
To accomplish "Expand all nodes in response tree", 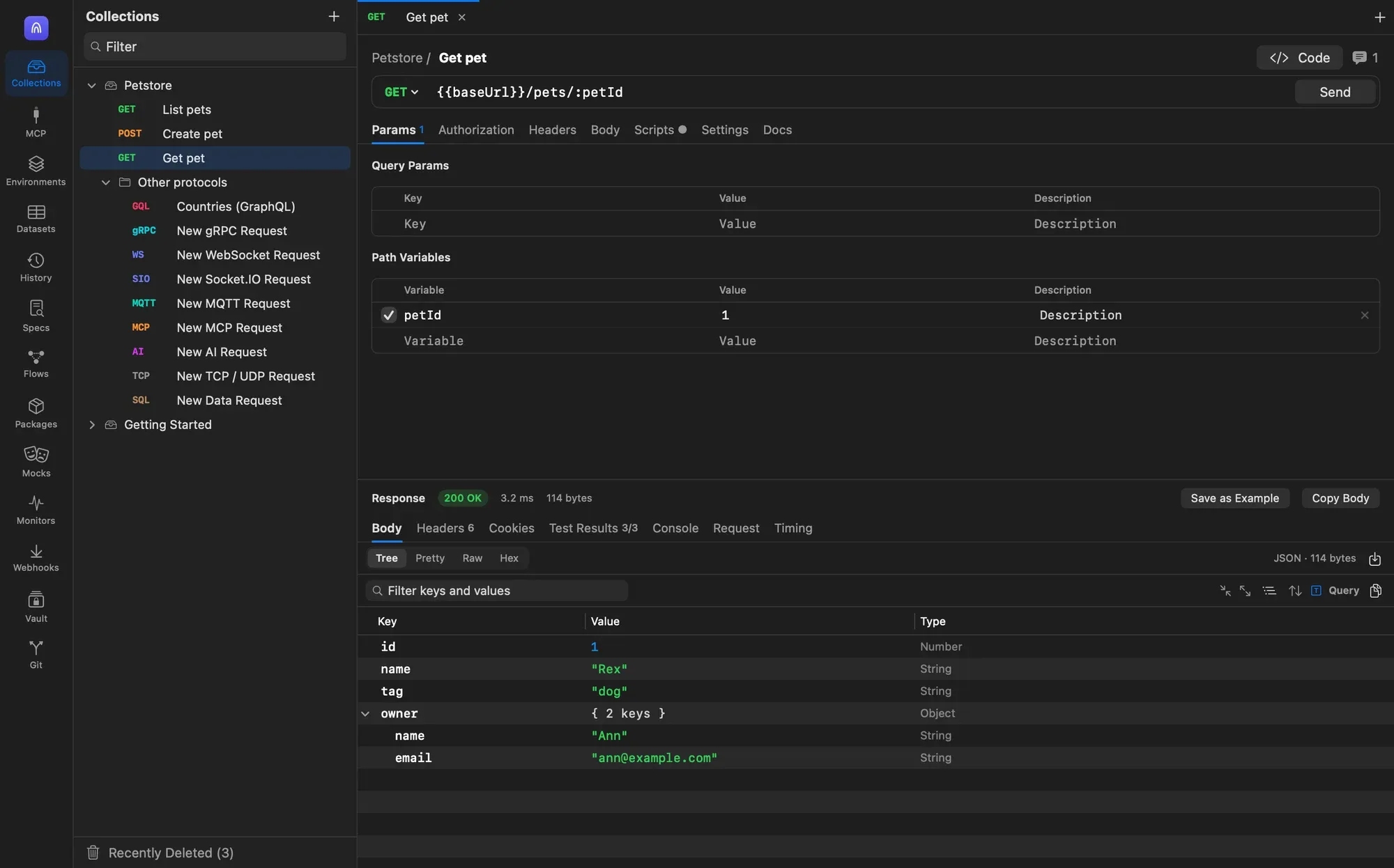I will pos(1245,591).
